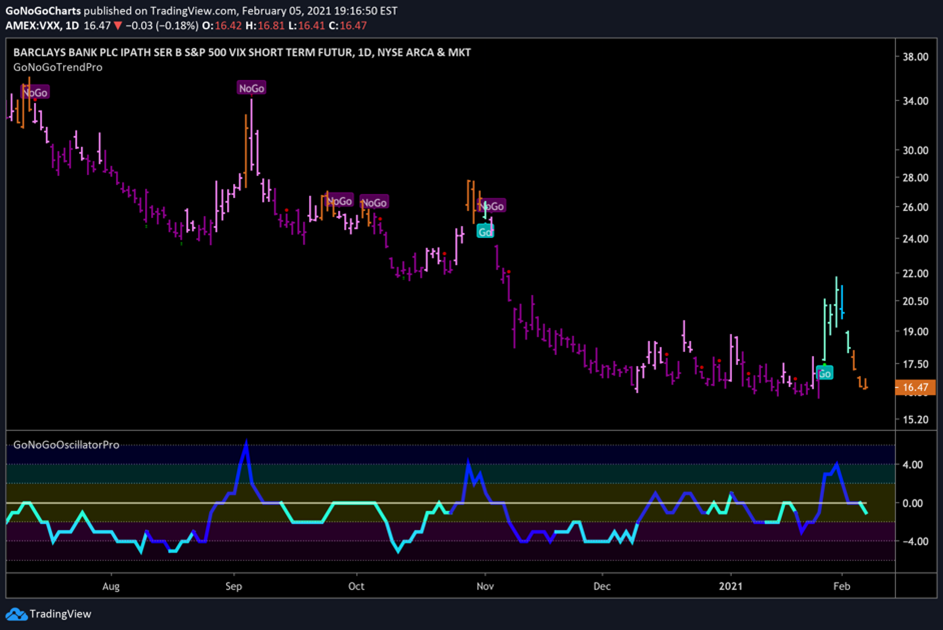Click the teal Go marker in late January
Image resolution: width=943 pixels, height=630 pixels.
[825, 373]
